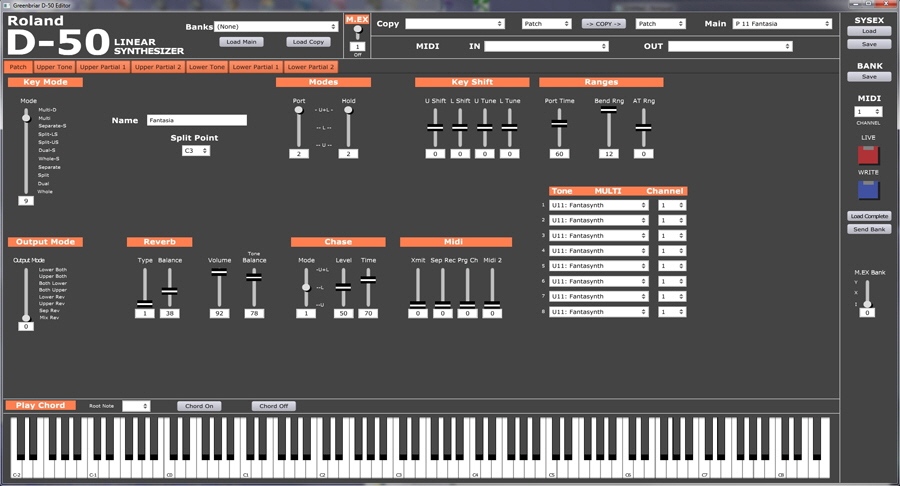Click the Copy source type Patch dropdown
The height and width of the screenshot is (486, 900).
(x=546, y=24)
